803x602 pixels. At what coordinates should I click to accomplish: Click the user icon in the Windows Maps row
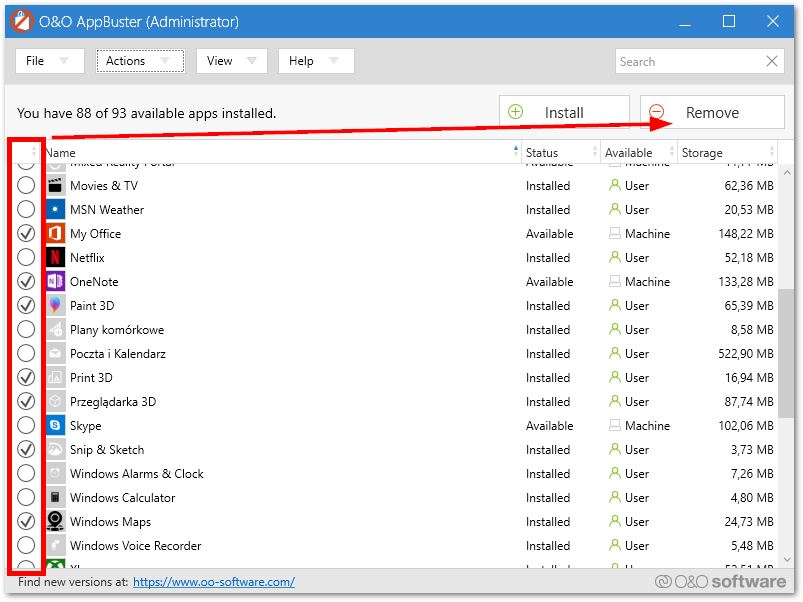(x=615, y=522)
